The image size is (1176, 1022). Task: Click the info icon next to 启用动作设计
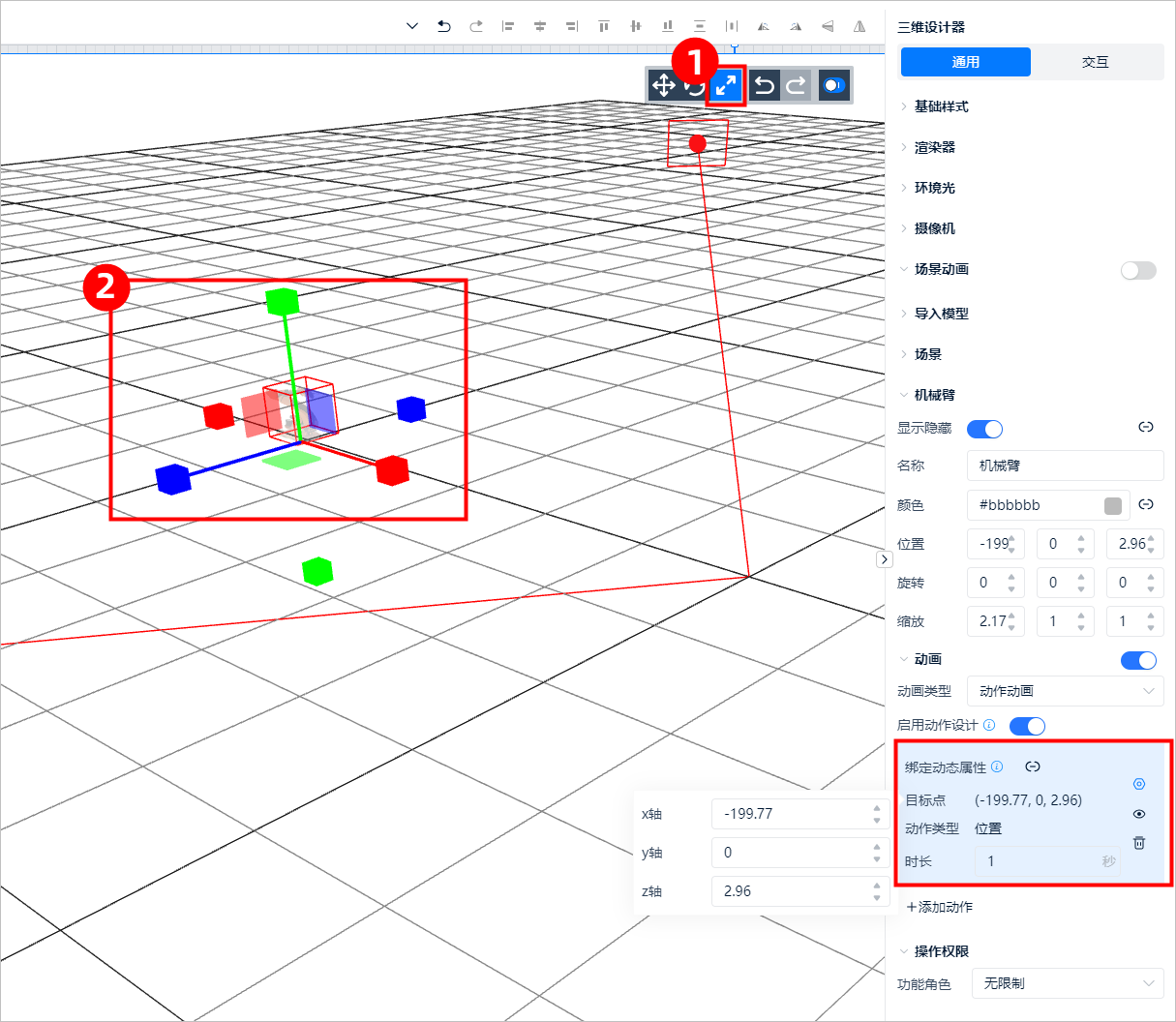(x=989, y=725)
